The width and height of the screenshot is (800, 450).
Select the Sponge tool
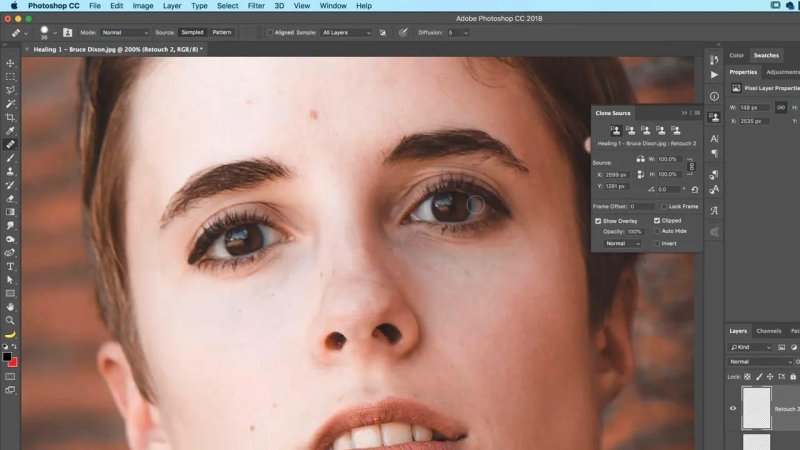10,239
